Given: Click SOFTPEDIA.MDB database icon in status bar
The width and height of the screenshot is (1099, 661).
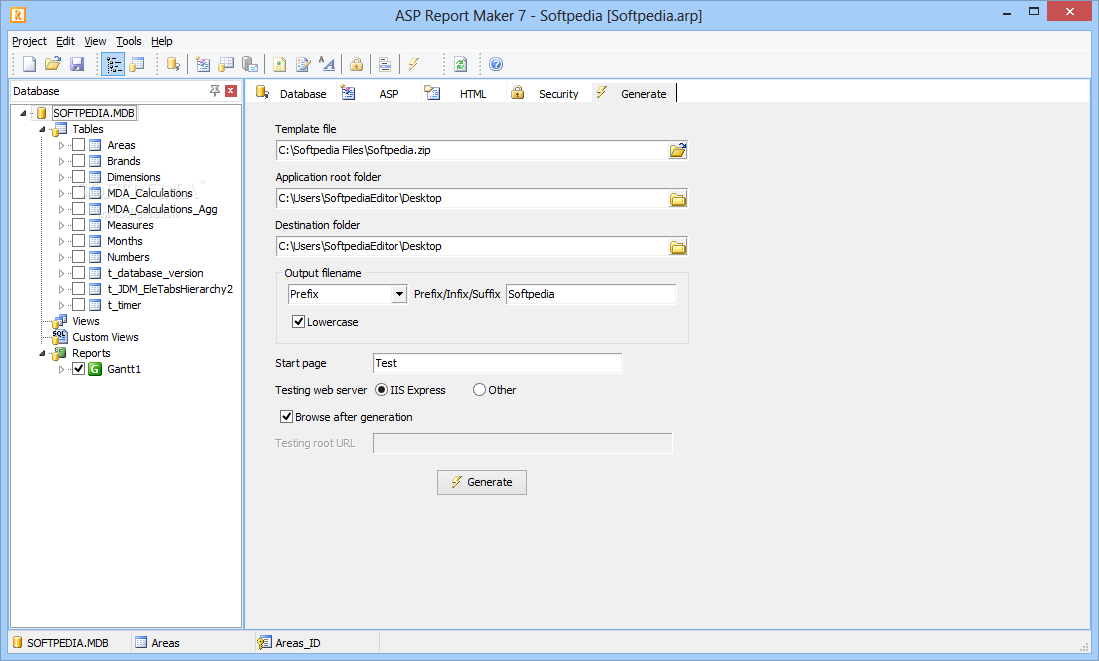Looking at the screenshot, I should point(18,643).
